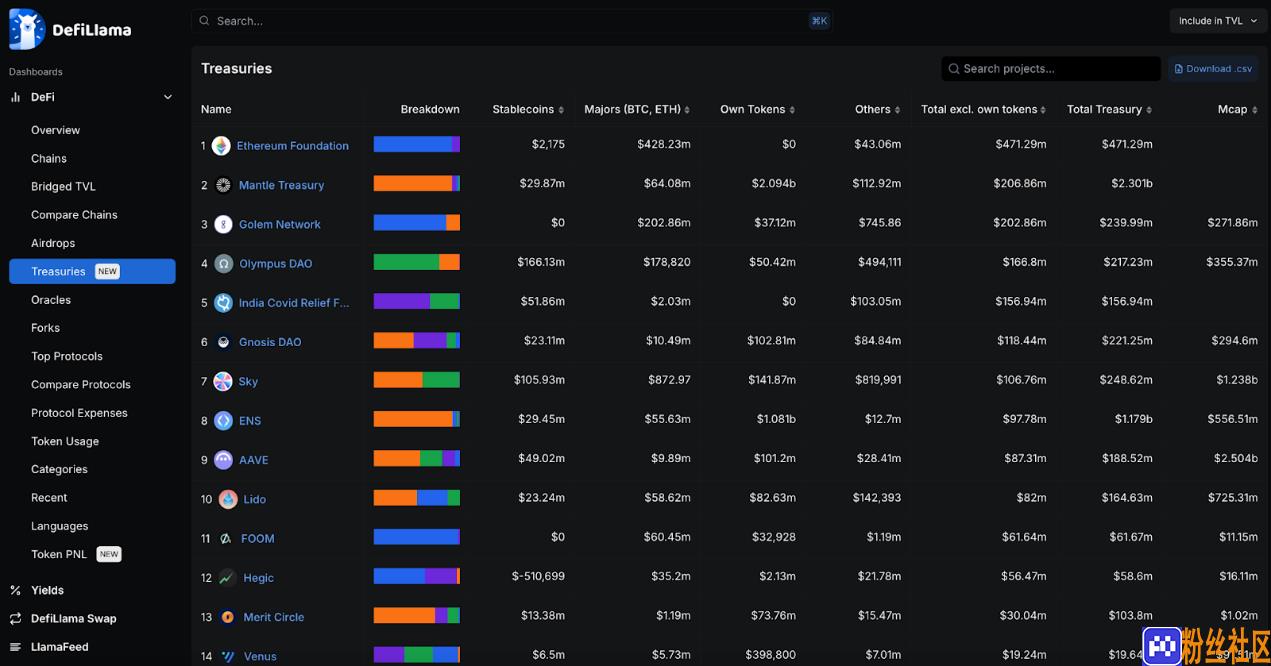
Task: Click Mantle Treasury's $2.301b total treasury
Action: 1132,185
